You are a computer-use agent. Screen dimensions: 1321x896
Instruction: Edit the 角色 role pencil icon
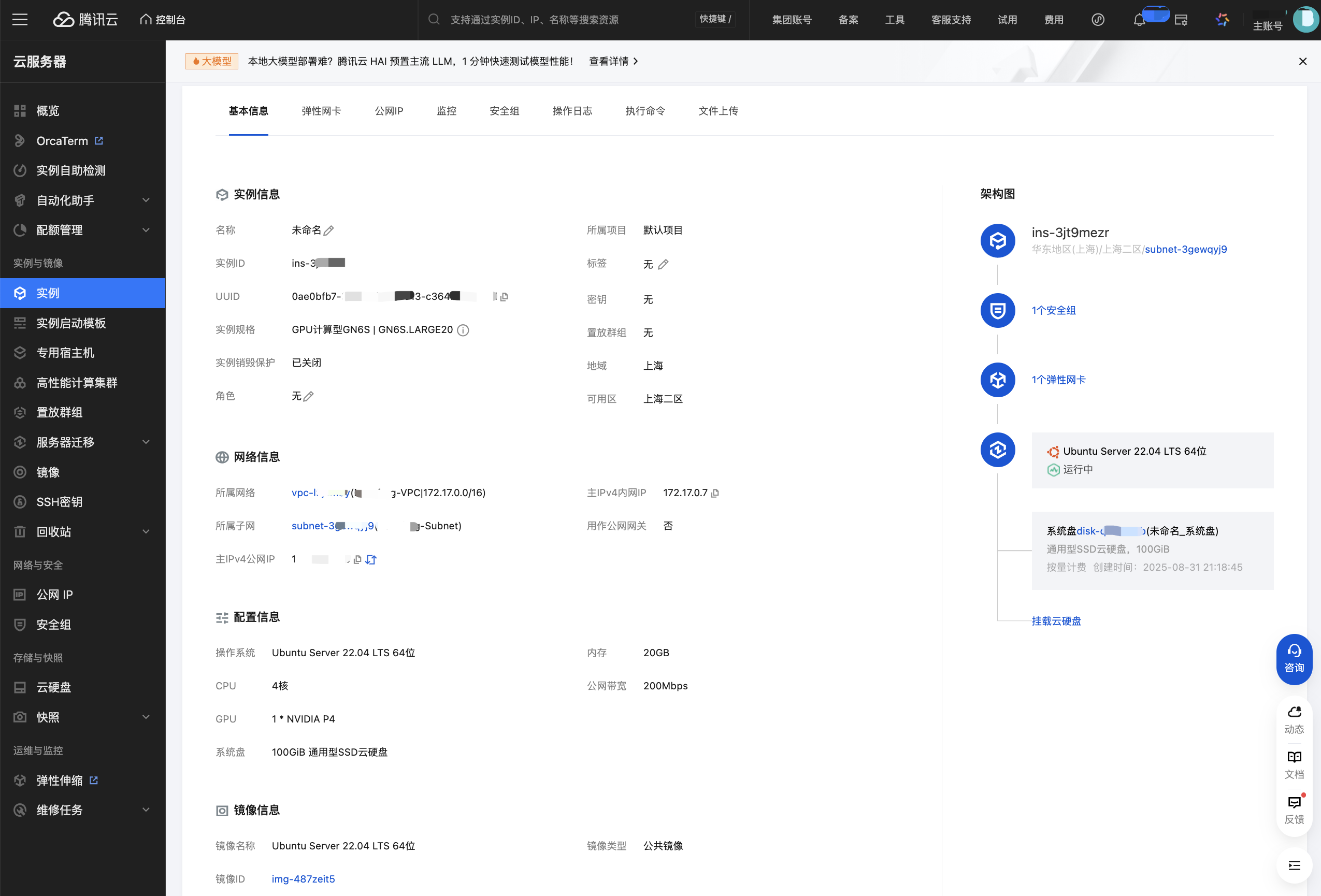(x=308, y=396)
